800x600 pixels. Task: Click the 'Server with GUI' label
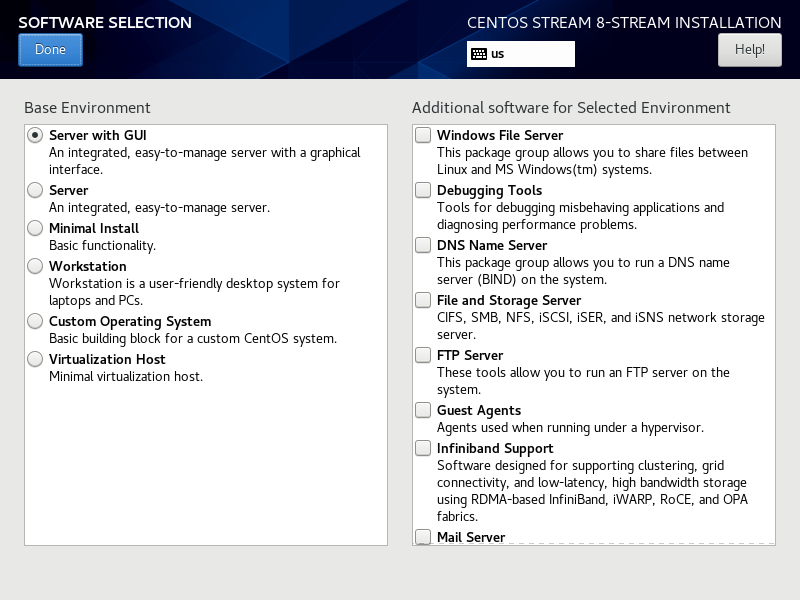[97, 135]
